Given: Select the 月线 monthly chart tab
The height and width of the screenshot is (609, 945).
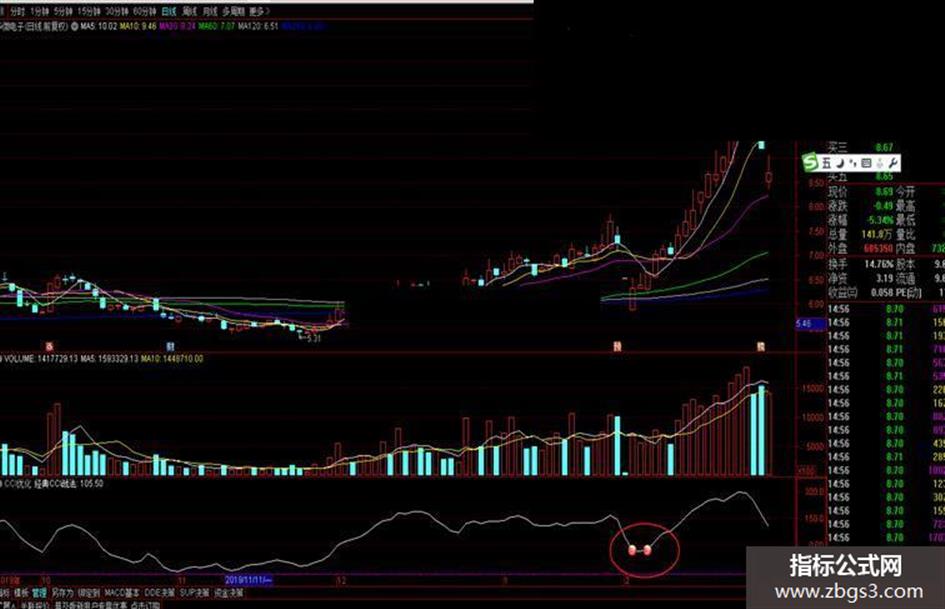Looking at the screenshot, I should [209, 11].
